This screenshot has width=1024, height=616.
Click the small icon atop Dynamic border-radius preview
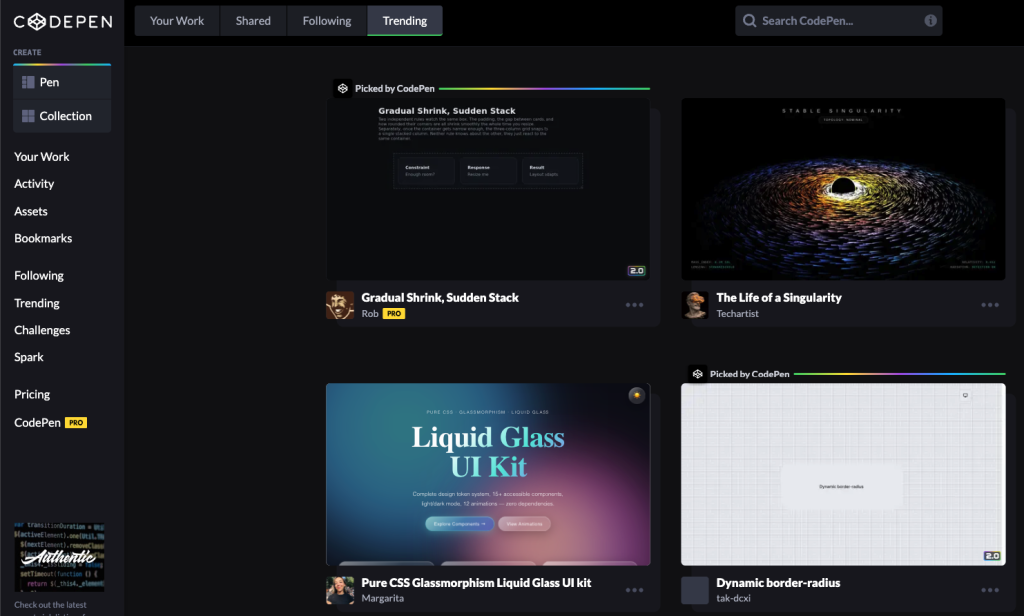point(965,395)
